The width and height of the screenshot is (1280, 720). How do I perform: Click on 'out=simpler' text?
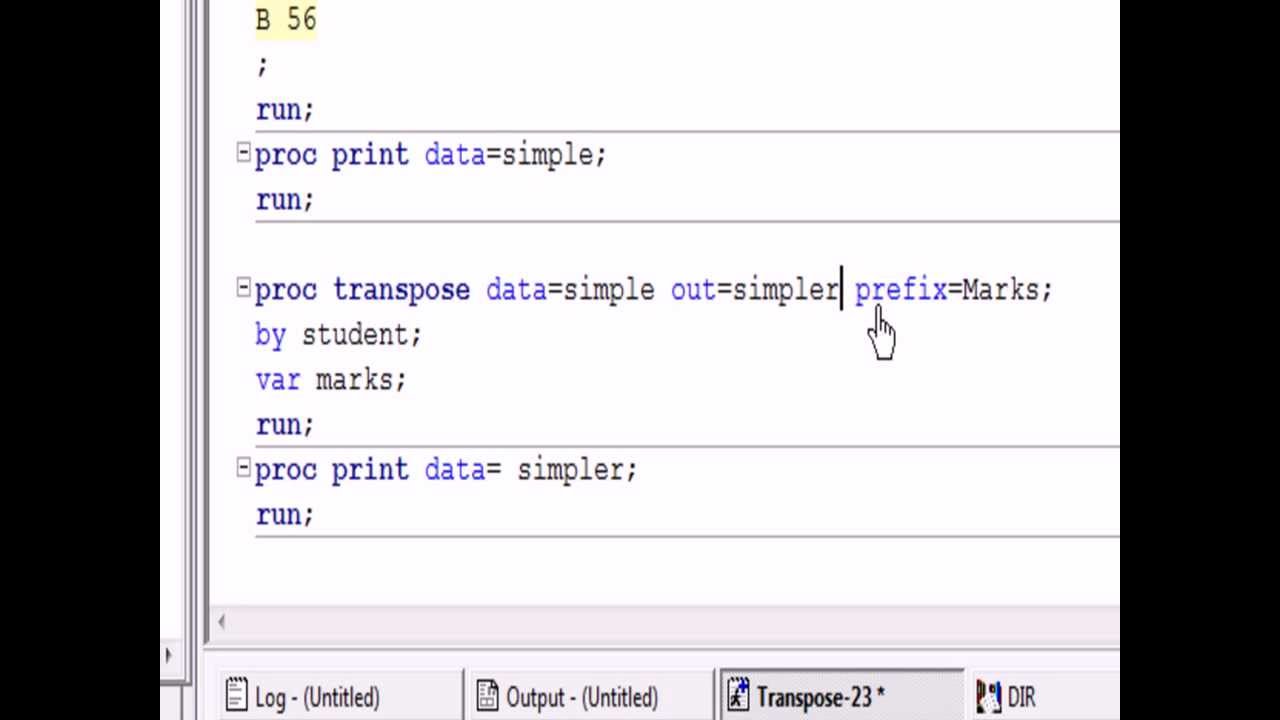pyautogui.click(x=755, y=290)
